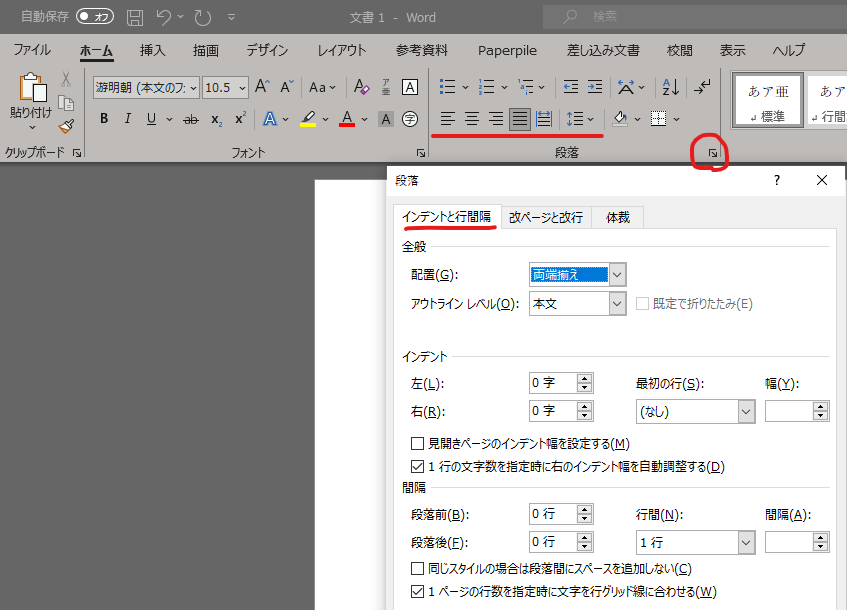Switch to the 挿入 ribbon tab
The height and width of the screenshot is (610, 847).
152,50
